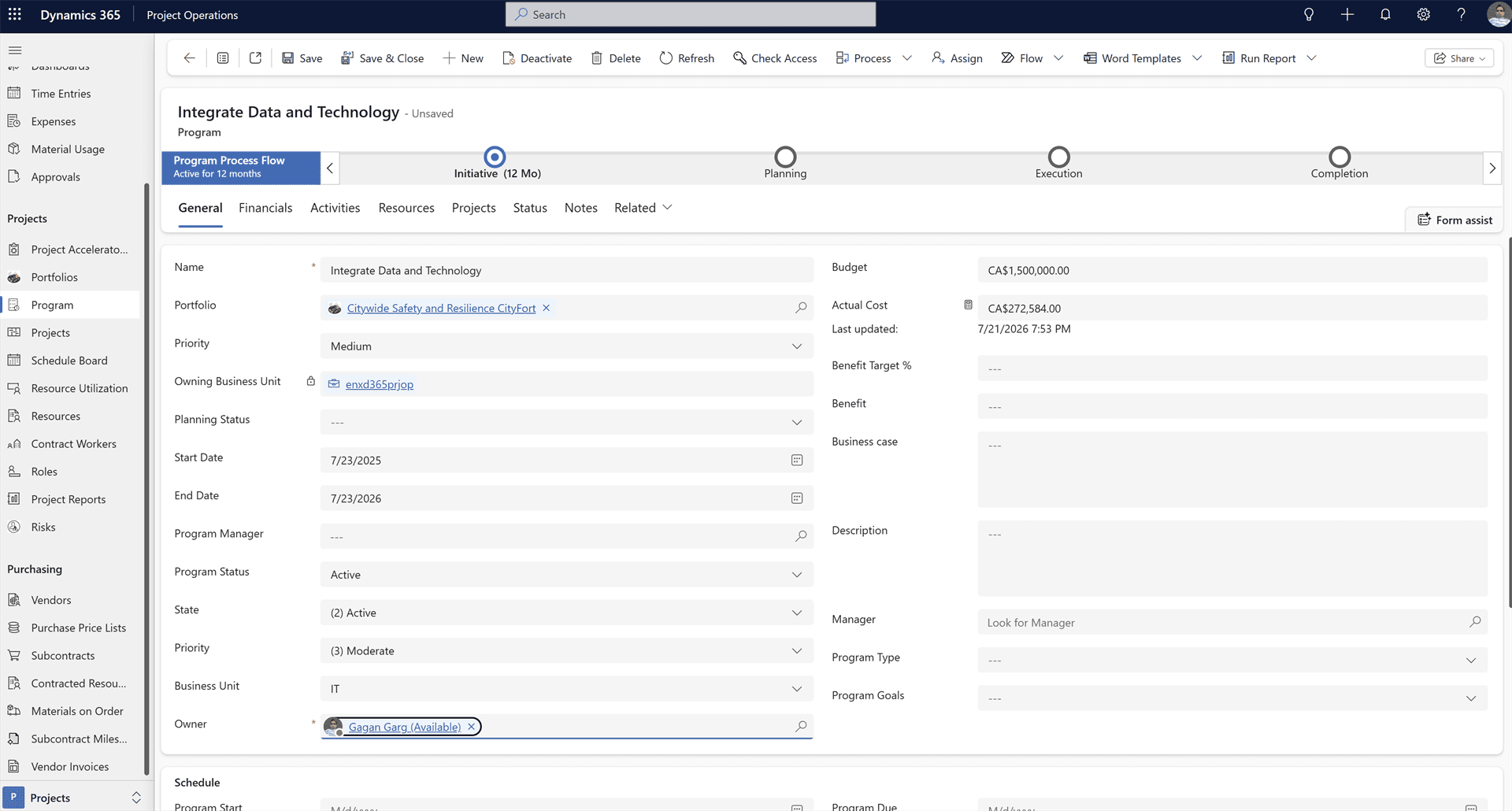Click the Save button
This screenshot has width=1512, height=811.
(302, 58)
